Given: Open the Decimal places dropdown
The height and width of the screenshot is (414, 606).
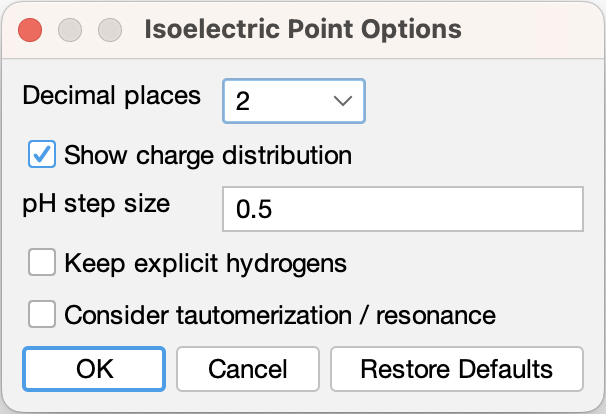Looking at the screenshot, I should pos(294,100).
